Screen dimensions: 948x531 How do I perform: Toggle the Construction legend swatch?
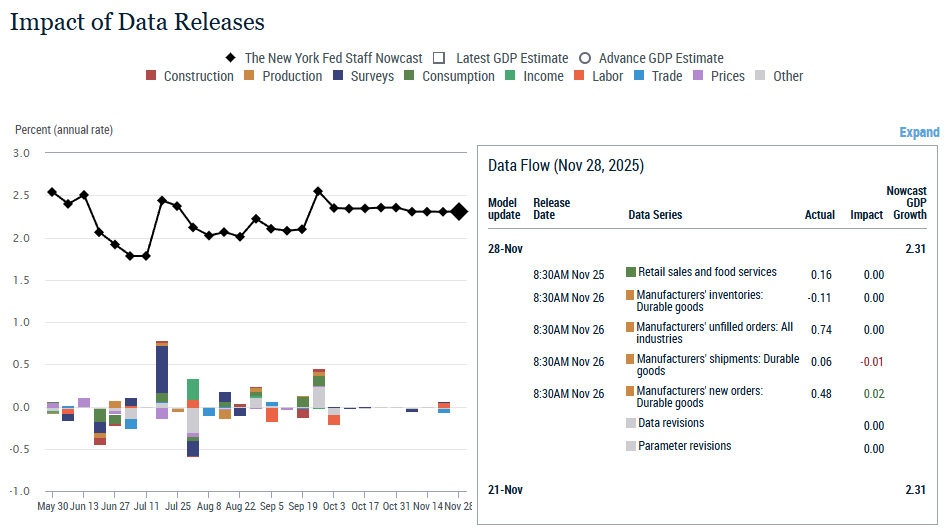(x=152, y=76)
